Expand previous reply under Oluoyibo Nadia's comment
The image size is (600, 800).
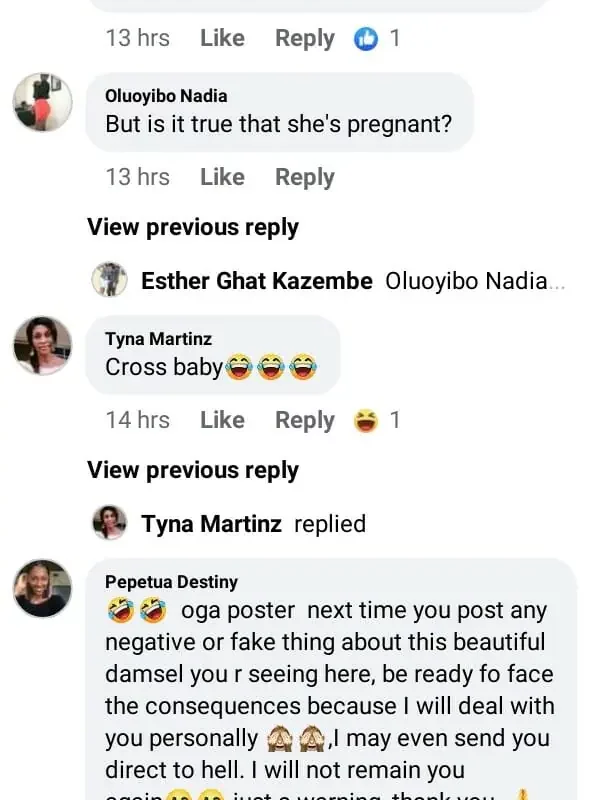click(x=192, y=227)
